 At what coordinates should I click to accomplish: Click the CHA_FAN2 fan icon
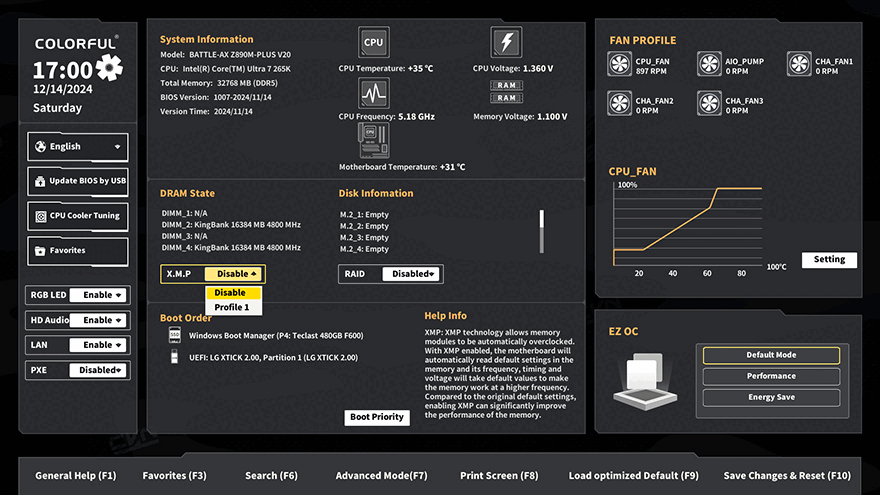pos(620,103)
